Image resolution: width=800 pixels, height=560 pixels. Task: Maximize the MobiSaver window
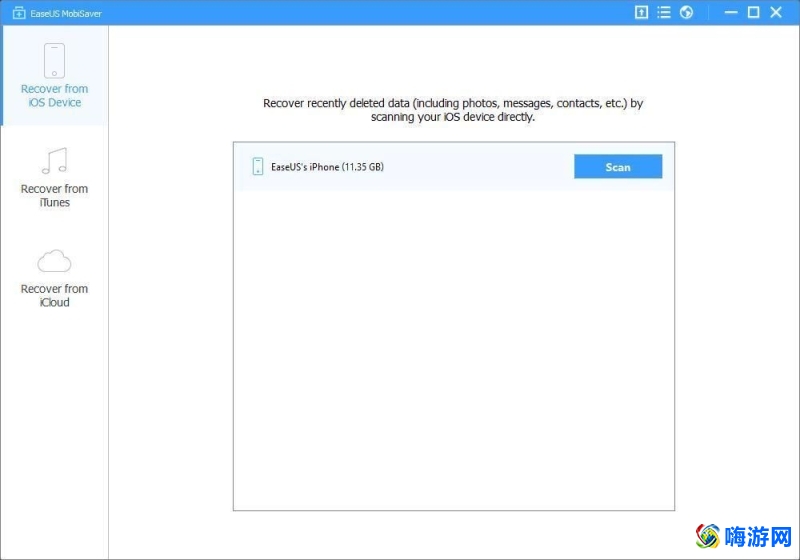754,12
